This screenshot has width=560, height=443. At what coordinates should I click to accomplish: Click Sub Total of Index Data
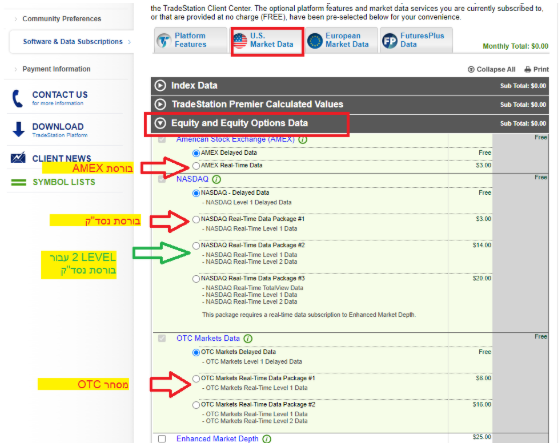pyautogui.click(x=523, y=86)
